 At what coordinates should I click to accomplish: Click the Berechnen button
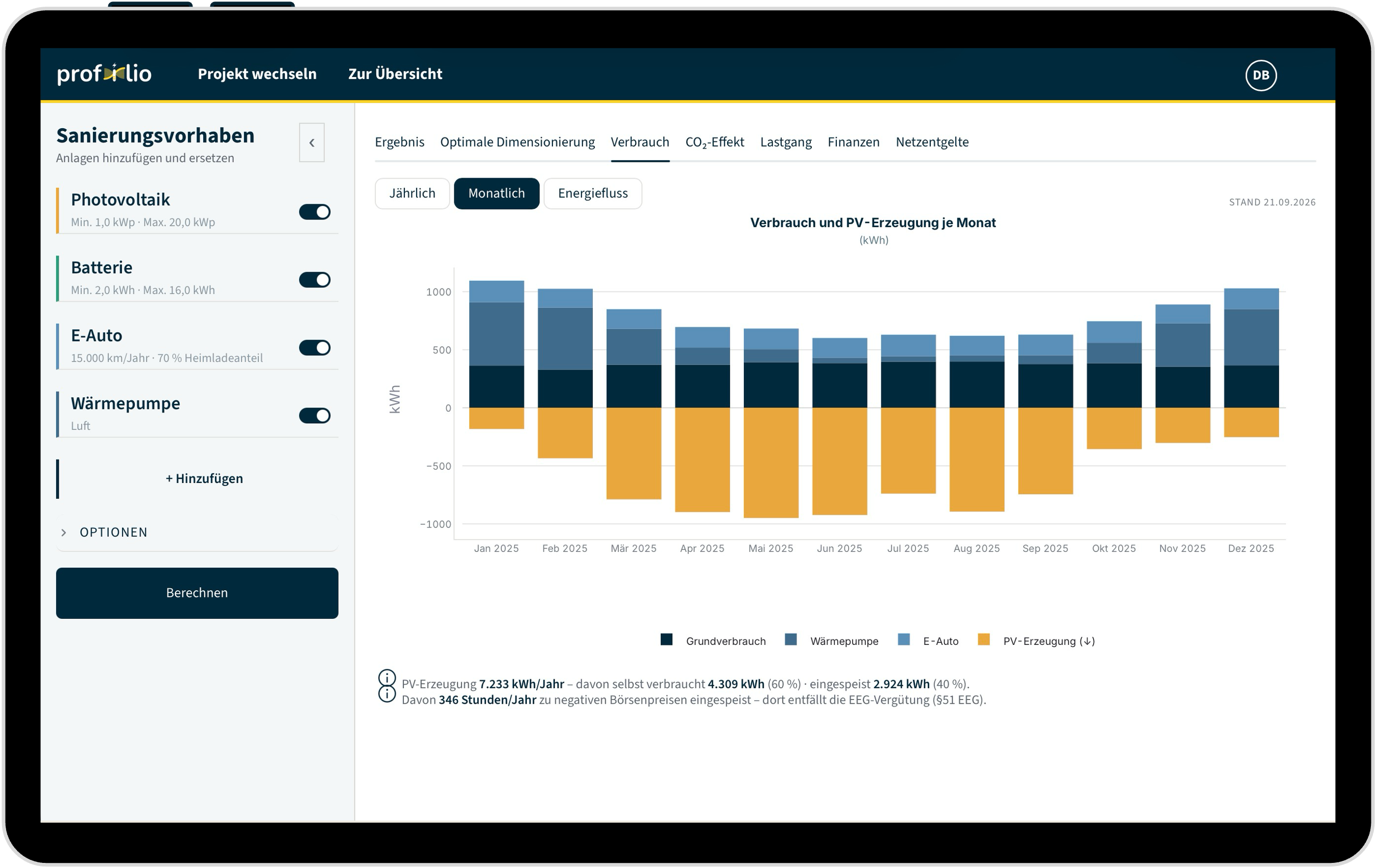coord(197,593)
